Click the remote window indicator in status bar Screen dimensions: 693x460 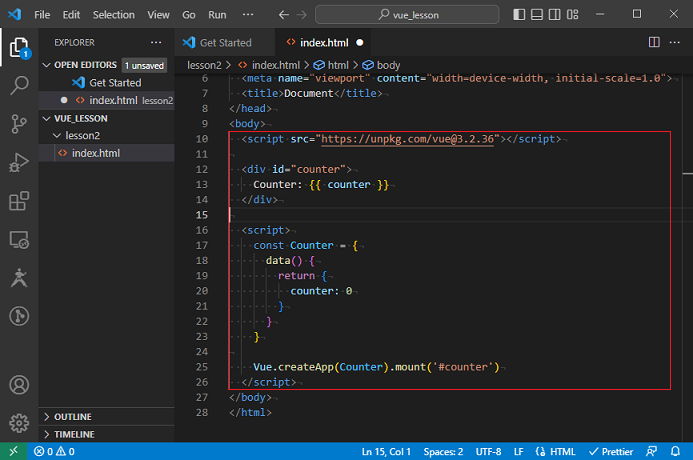[x=14, y=451]
